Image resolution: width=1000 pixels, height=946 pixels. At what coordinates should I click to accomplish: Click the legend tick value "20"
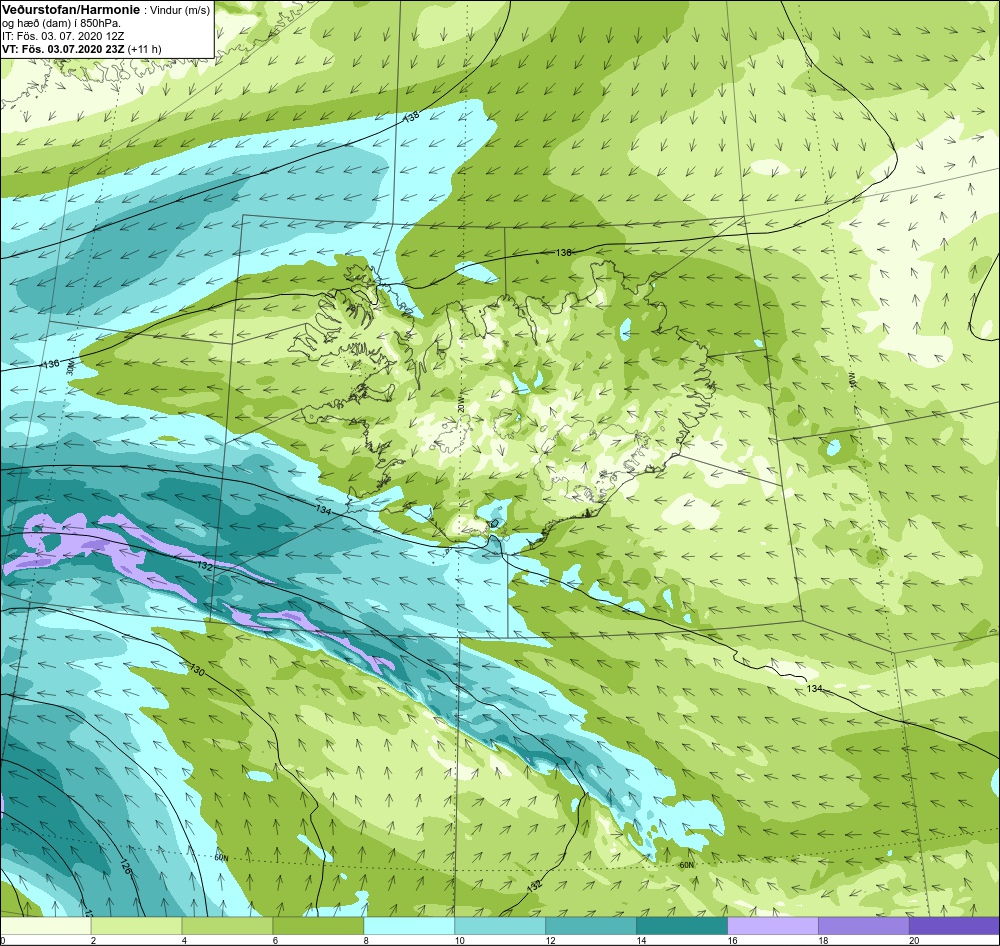[x=914, y=940]
